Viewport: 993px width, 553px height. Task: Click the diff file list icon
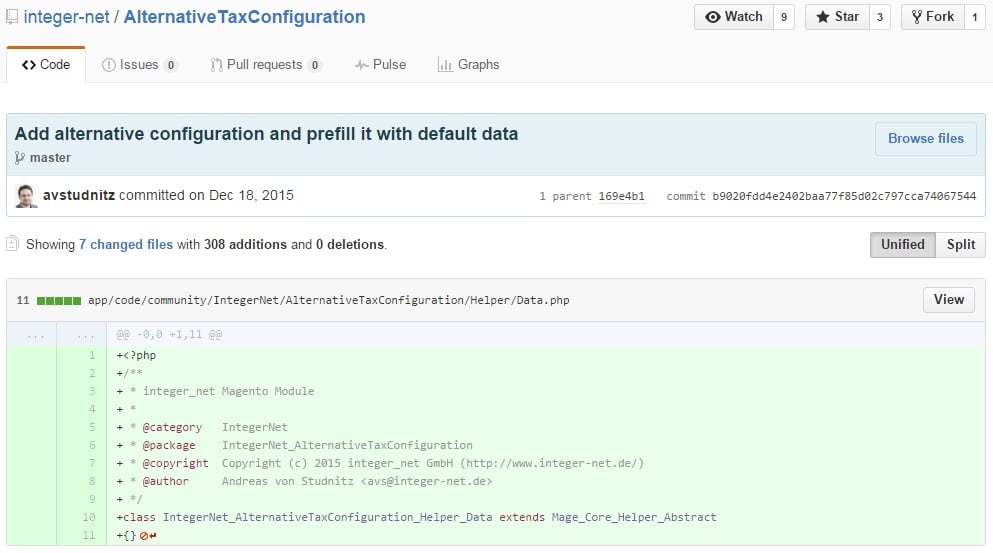point(13,244)
